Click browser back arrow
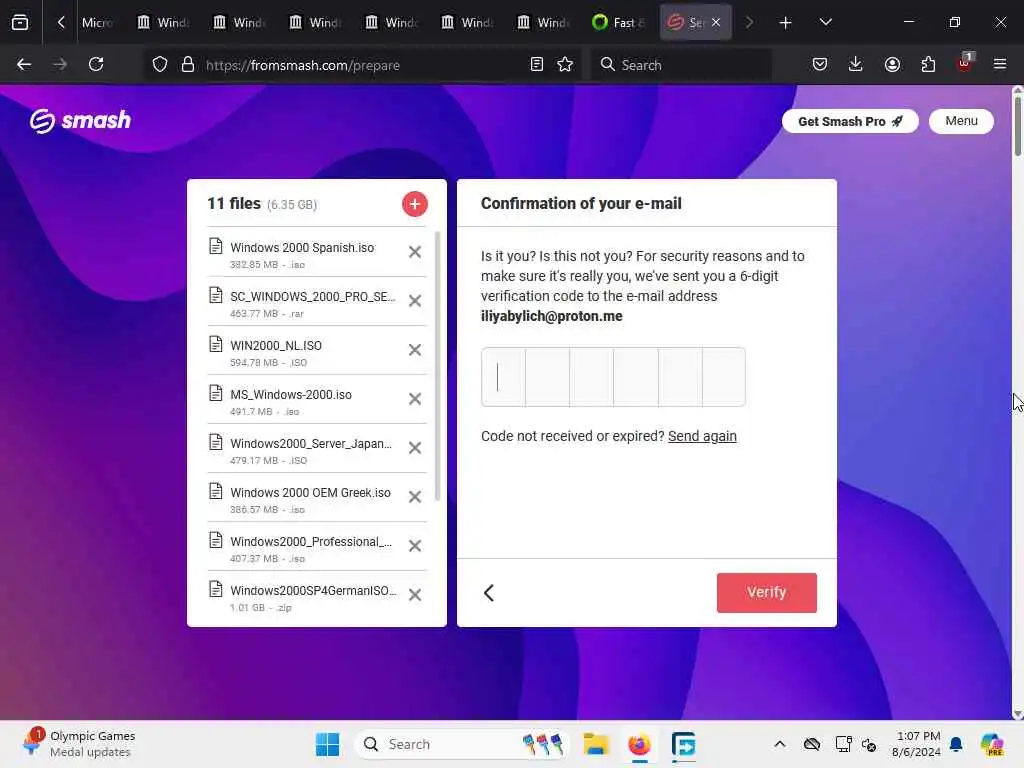This screenshot has width=1024, height=768. click(24, 65)
